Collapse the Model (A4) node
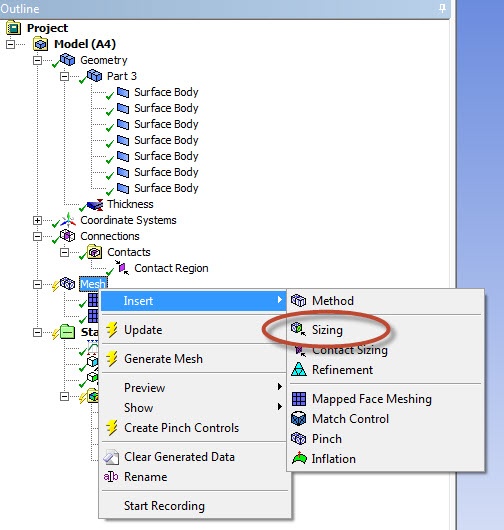The image size is (504, 530). pos(10,44)
